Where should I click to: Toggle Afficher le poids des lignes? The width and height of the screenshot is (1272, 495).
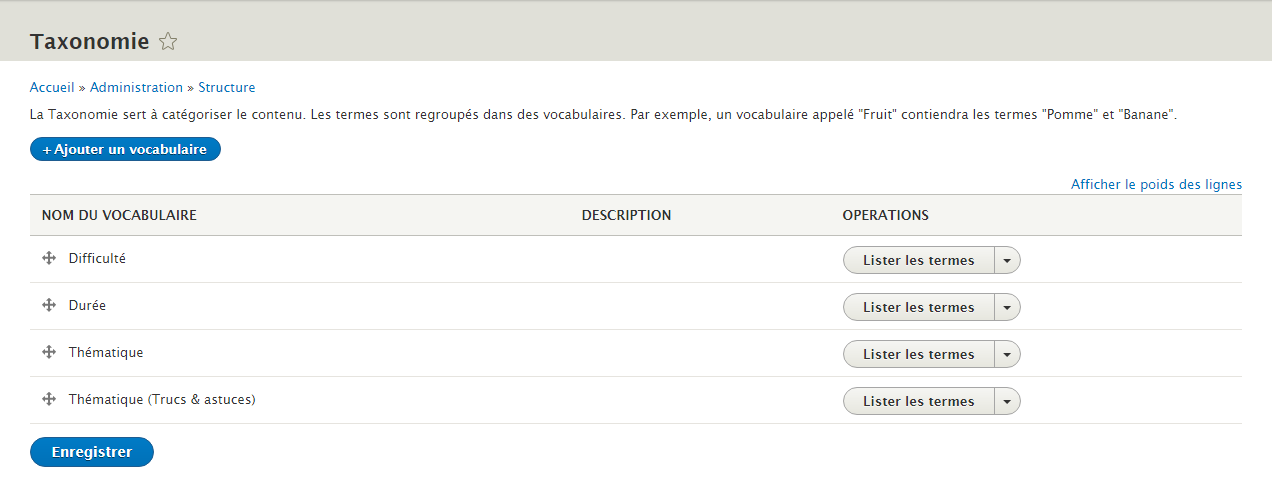point(1156,185)
